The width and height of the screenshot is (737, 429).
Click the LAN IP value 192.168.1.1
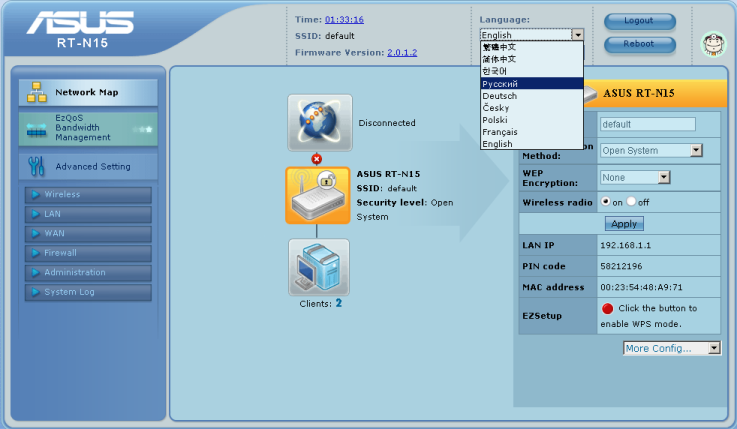(625, 245)
